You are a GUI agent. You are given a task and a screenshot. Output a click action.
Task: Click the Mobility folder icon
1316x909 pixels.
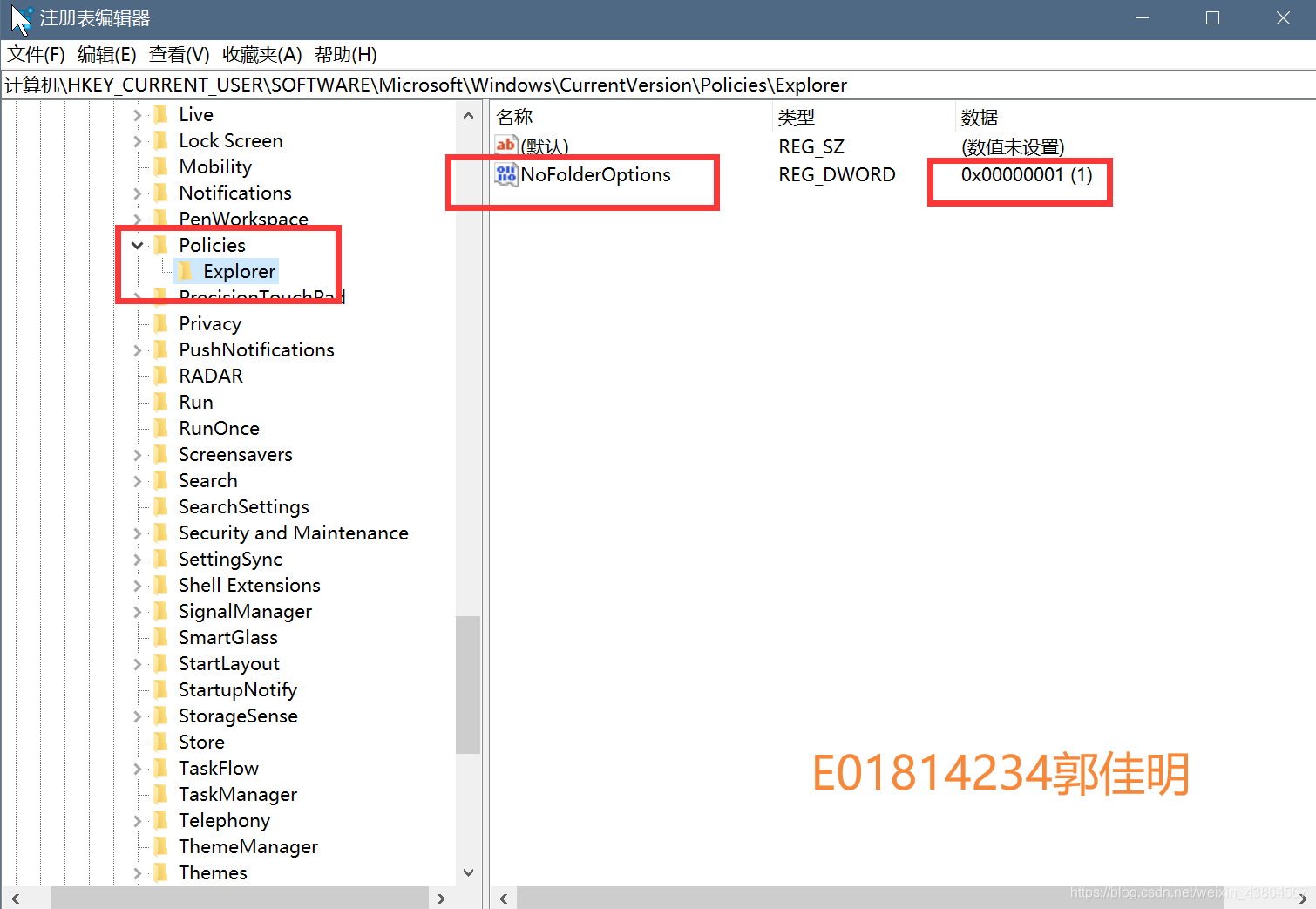160,166
